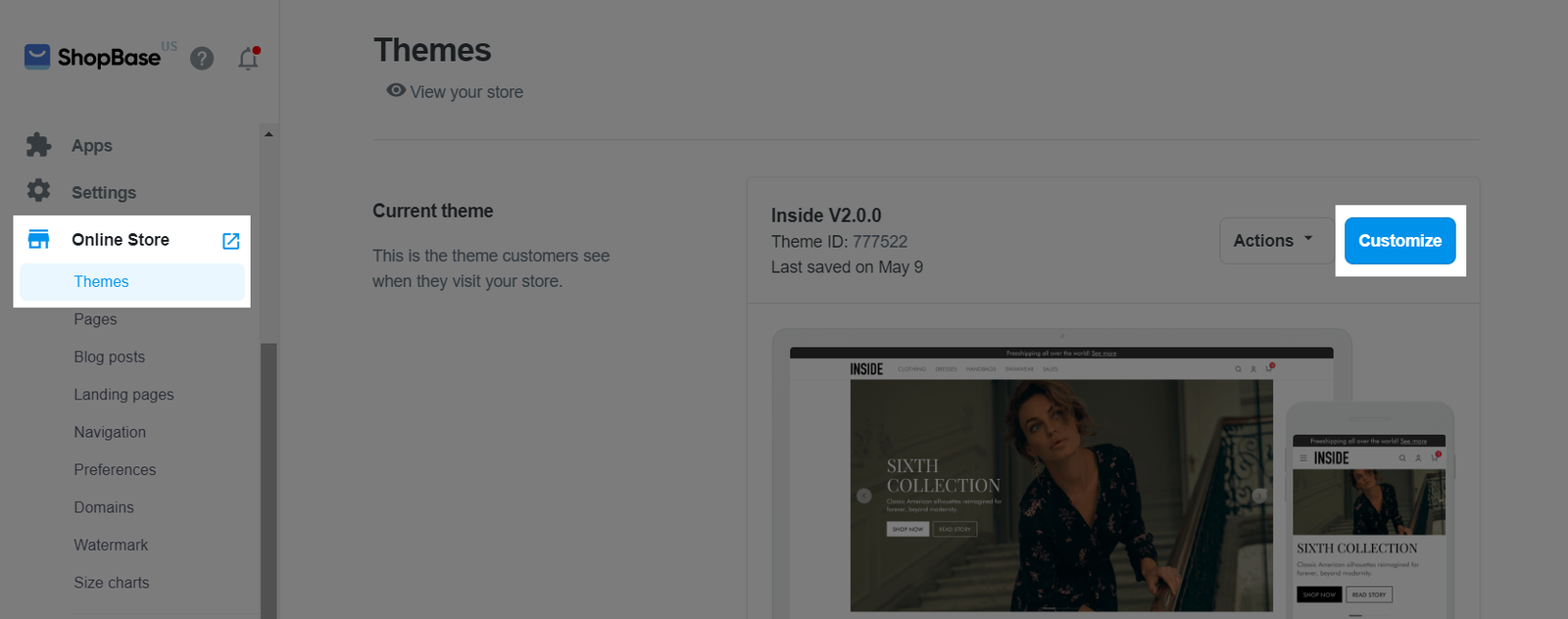Open Pages from the sidebar
The image size is (1568, 619).
click(95, 319)
